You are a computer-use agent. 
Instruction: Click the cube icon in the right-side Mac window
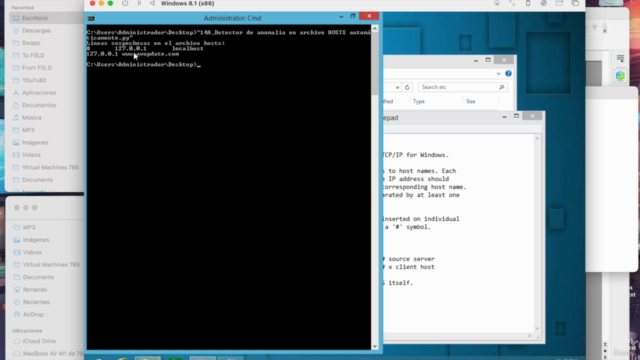(x=620, y=76)
